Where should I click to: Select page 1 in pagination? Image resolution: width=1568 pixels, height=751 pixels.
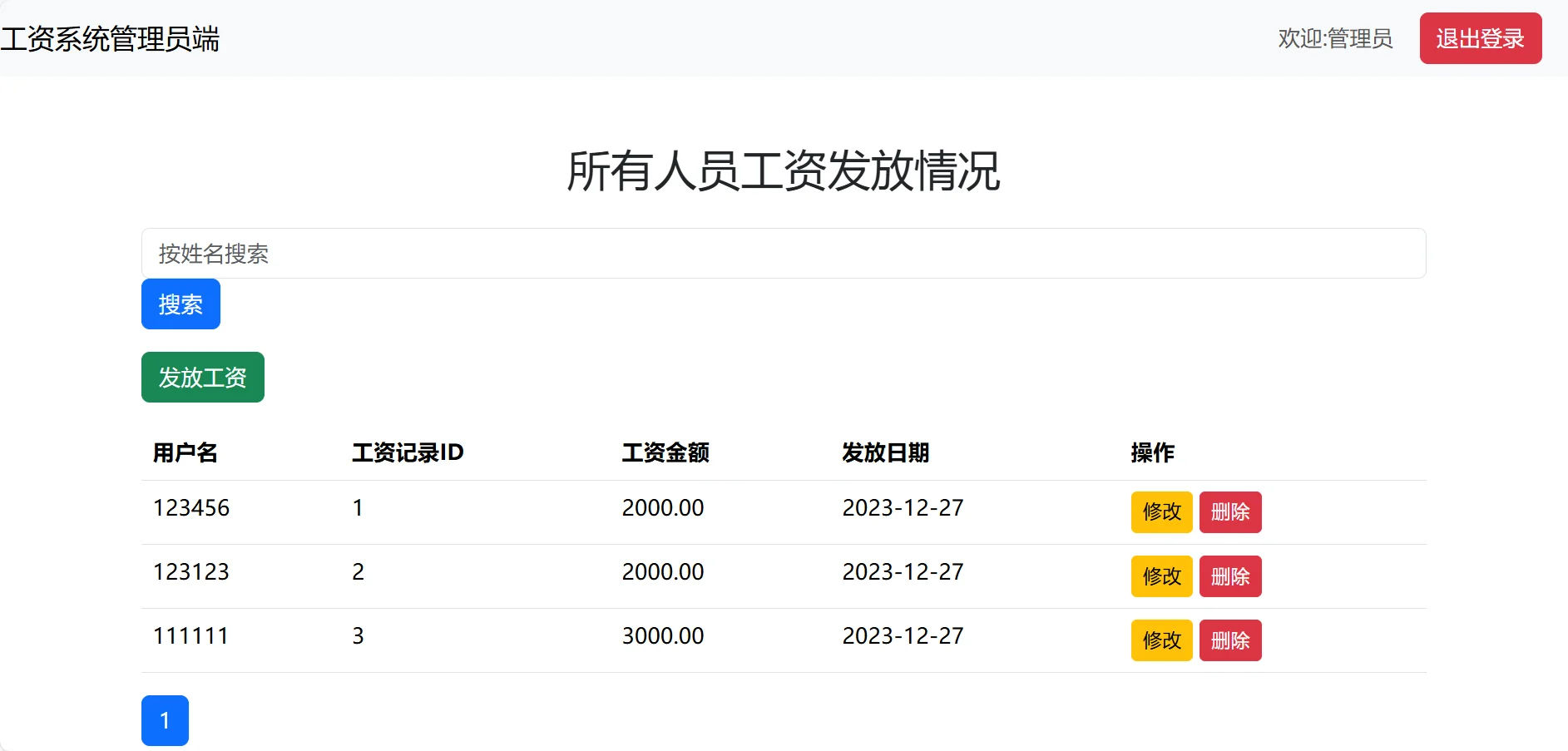pos(165,720)
